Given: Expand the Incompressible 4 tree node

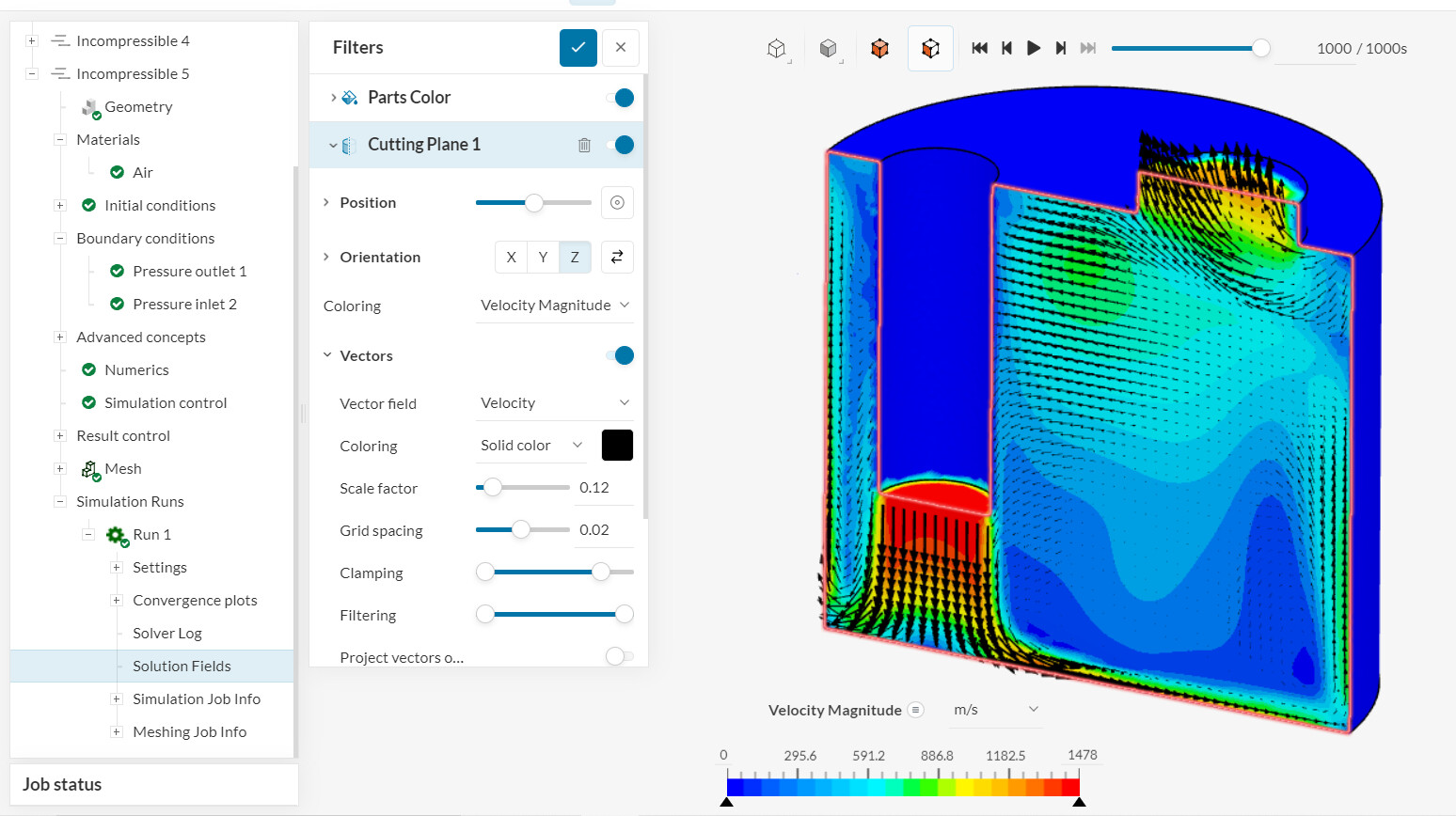Looking at the screenshot, I should coord(32,40).
